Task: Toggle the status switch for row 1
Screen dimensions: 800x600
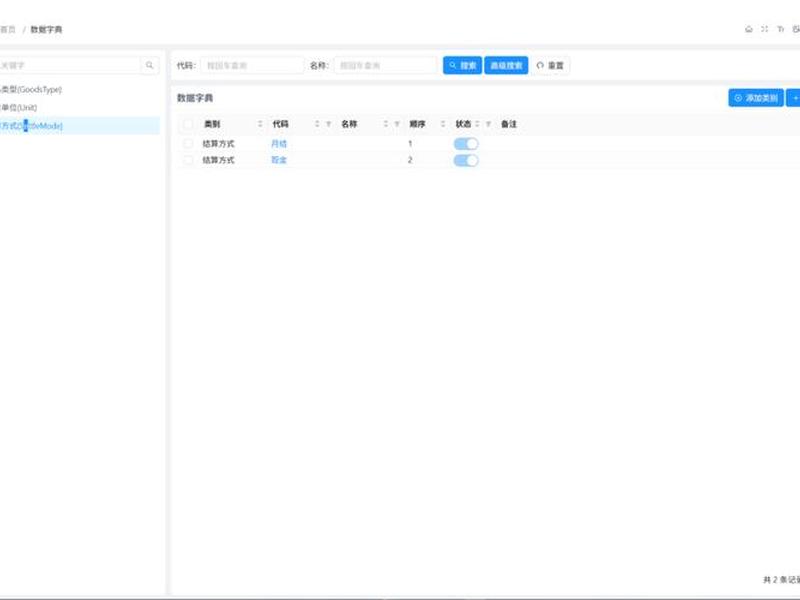Action: click(x=466, y=144)
